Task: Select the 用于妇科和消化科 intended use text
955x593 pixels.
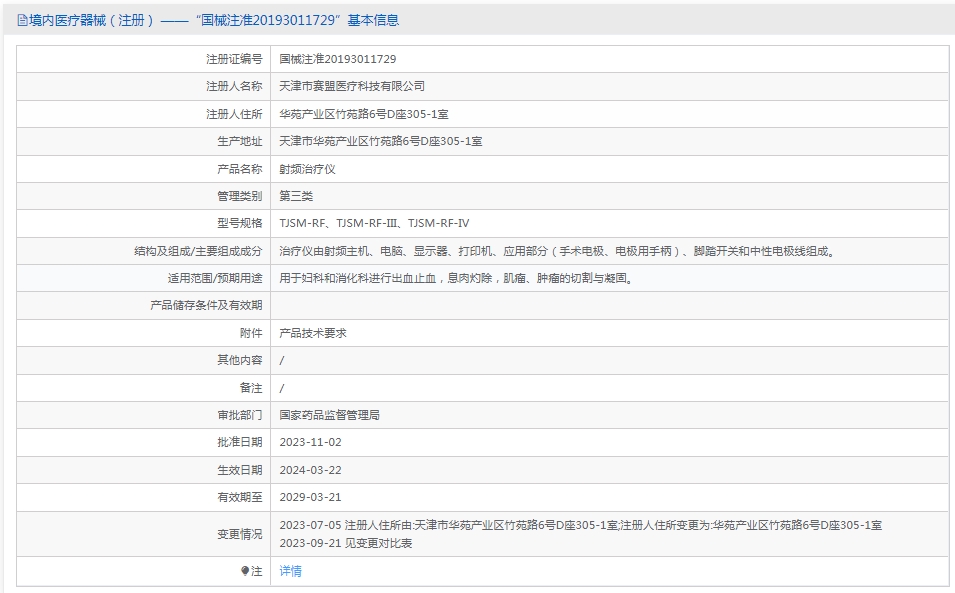Action: click(457, 278)
